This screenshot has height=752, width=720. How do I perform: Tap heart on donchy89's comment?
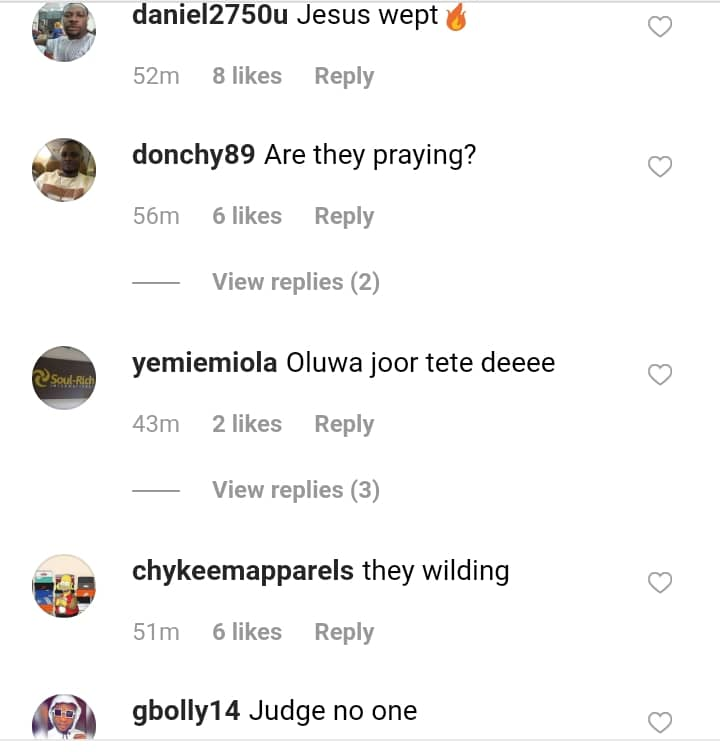660,167
